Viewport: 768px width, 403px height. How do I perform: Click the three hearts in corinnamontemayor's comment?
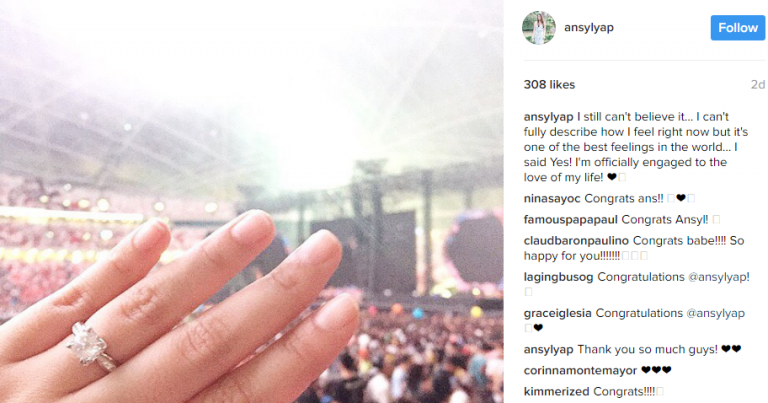coord(656,370)
